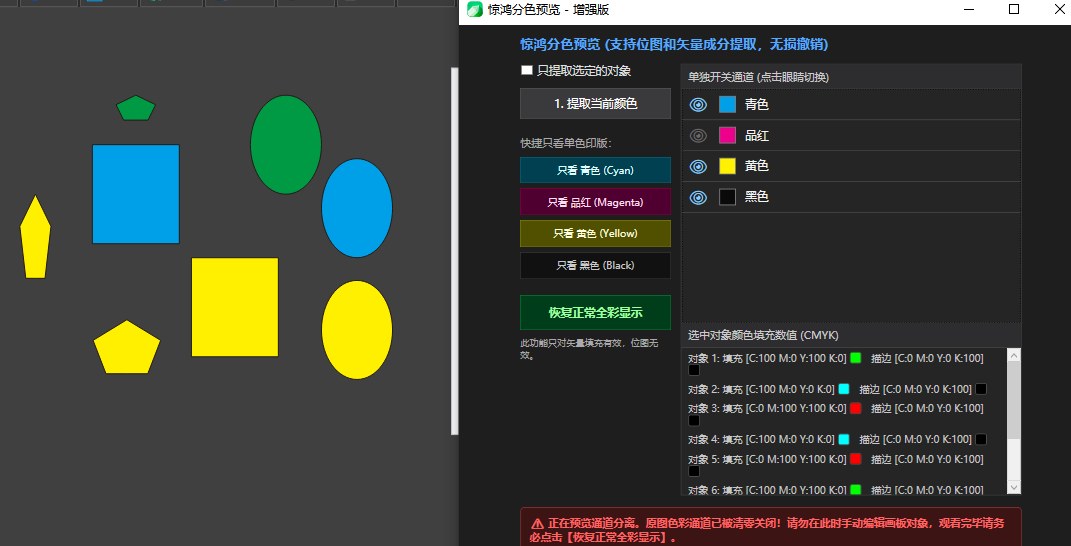Image resolution: width=1071 pixels, height=546 pixels.
Task: Minimize the 惊鸿分色预览 window
Action: 970,10
